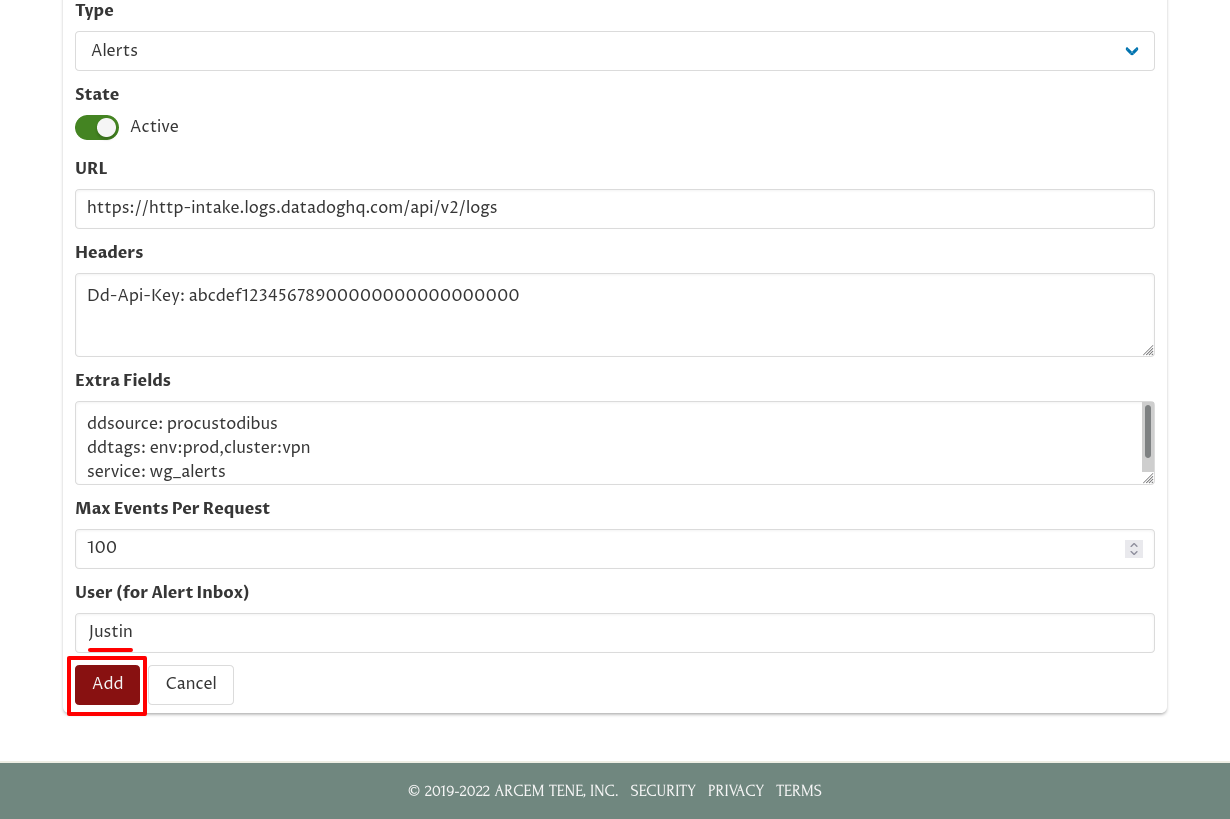This screenshot has height=819, width=1230.
Task: Open the Privacy footer link
Action: coord(736,791)
